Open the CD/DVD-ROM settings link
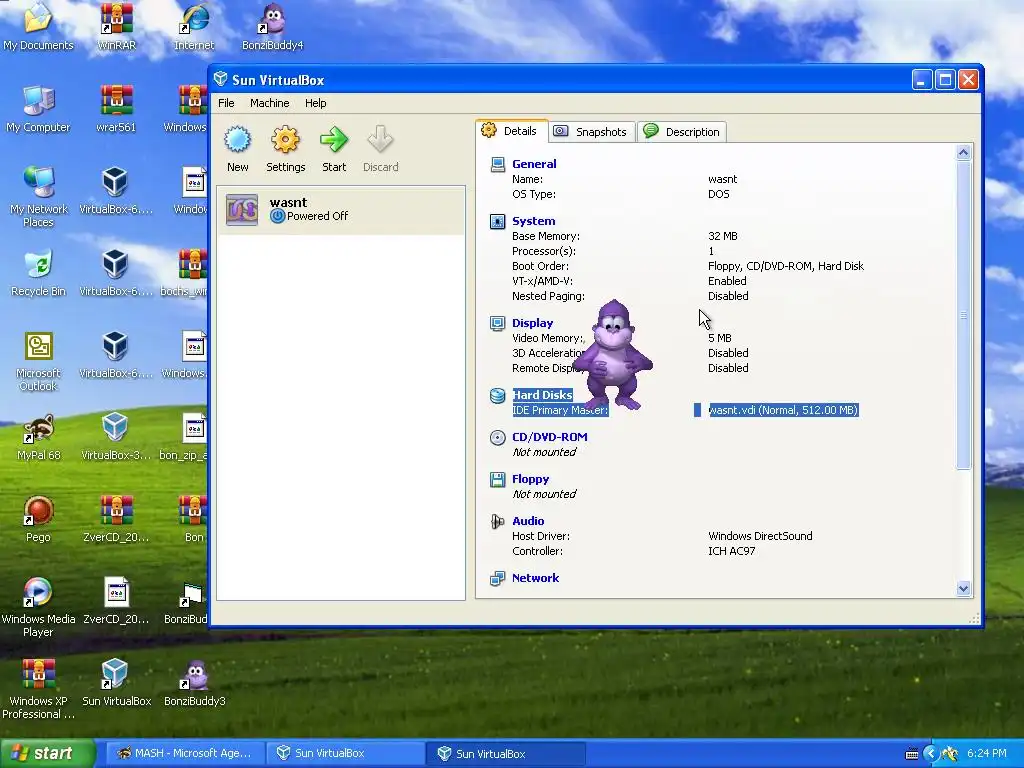Screen dimensions: 1024x768 coord(549,437)
